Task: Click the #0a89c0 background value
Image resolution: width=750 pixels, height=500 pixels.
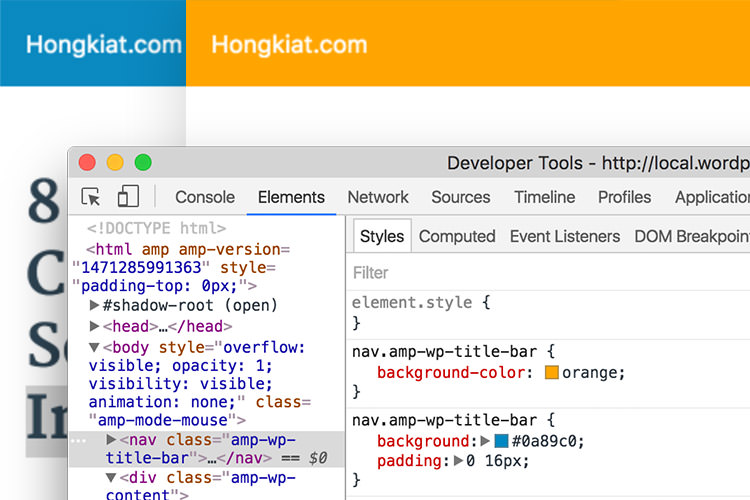Action: [544, 441]
